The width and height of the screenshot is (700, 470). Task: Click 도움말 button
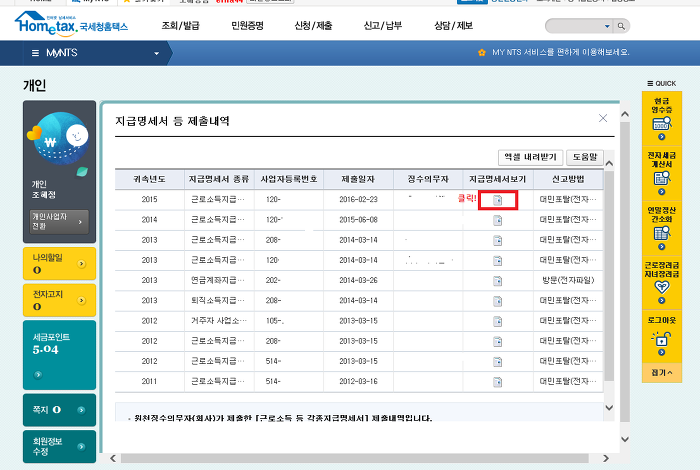click(x=585, y=157)
